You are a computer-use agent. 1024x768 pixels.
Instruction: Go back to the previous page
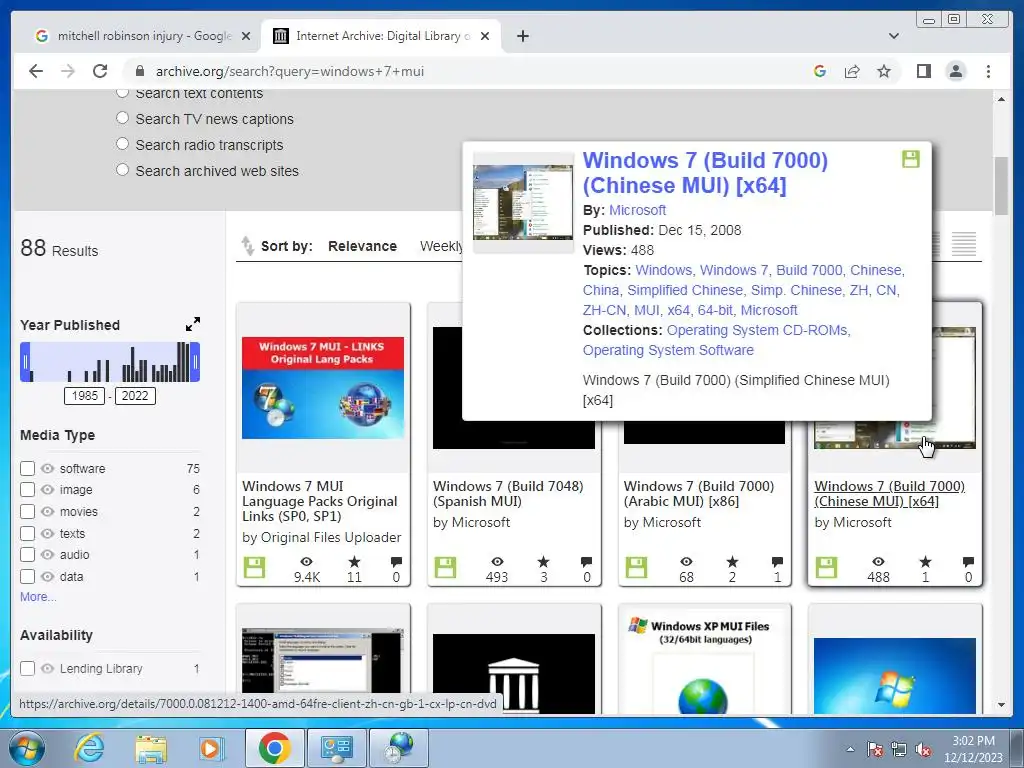click(36, 71)
